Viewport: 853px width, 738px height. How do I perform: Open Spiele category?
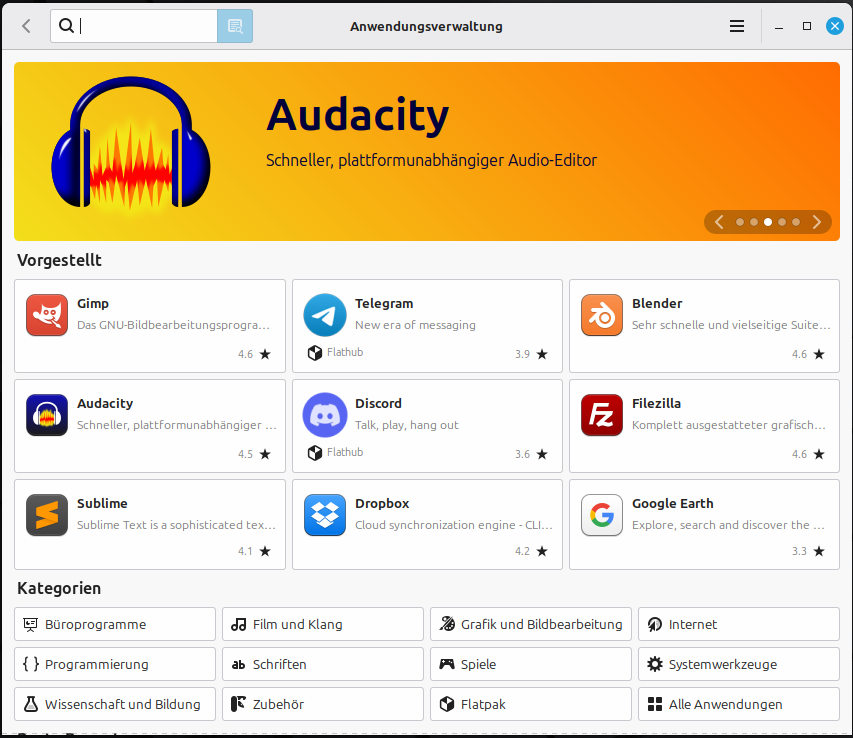[531, 664]
